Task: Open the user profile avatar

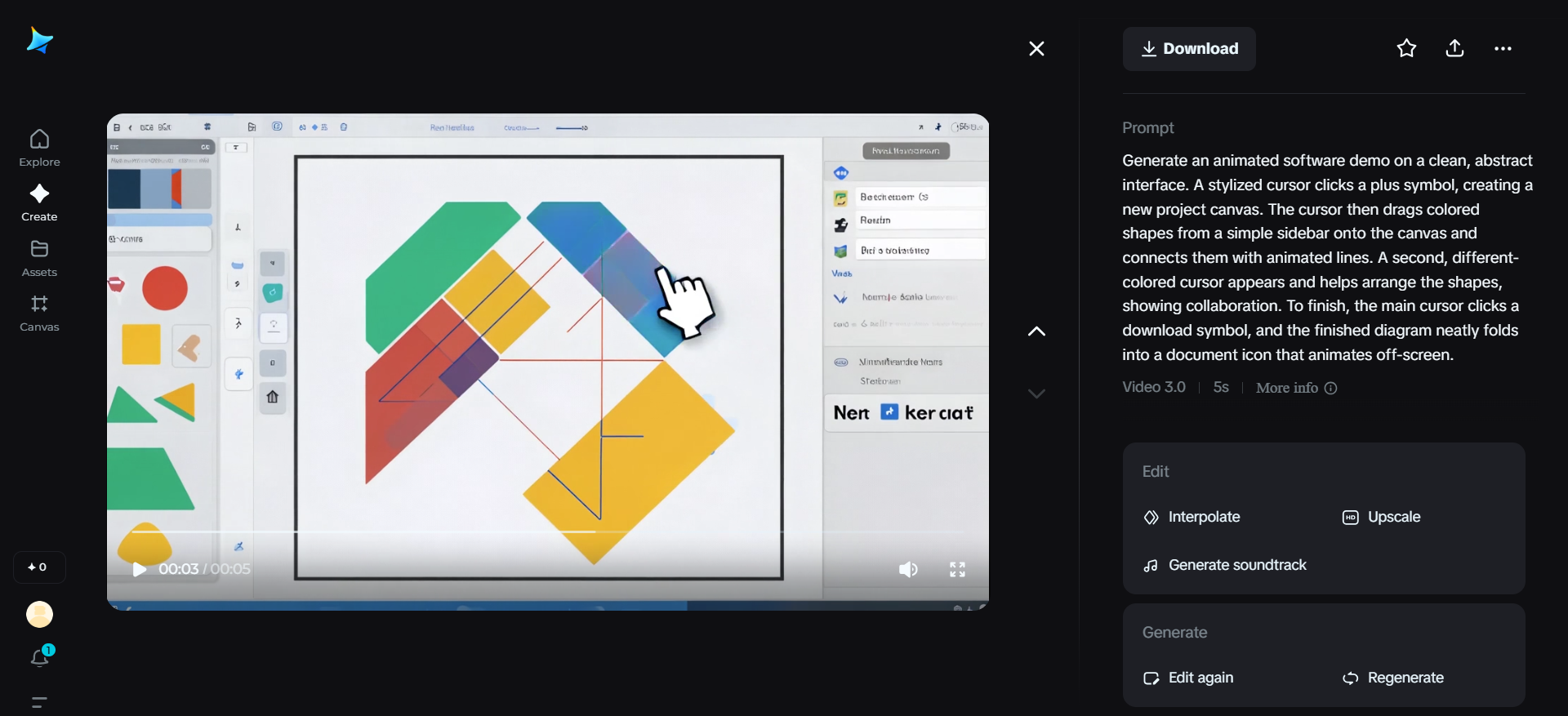Action: pos(39,614)
